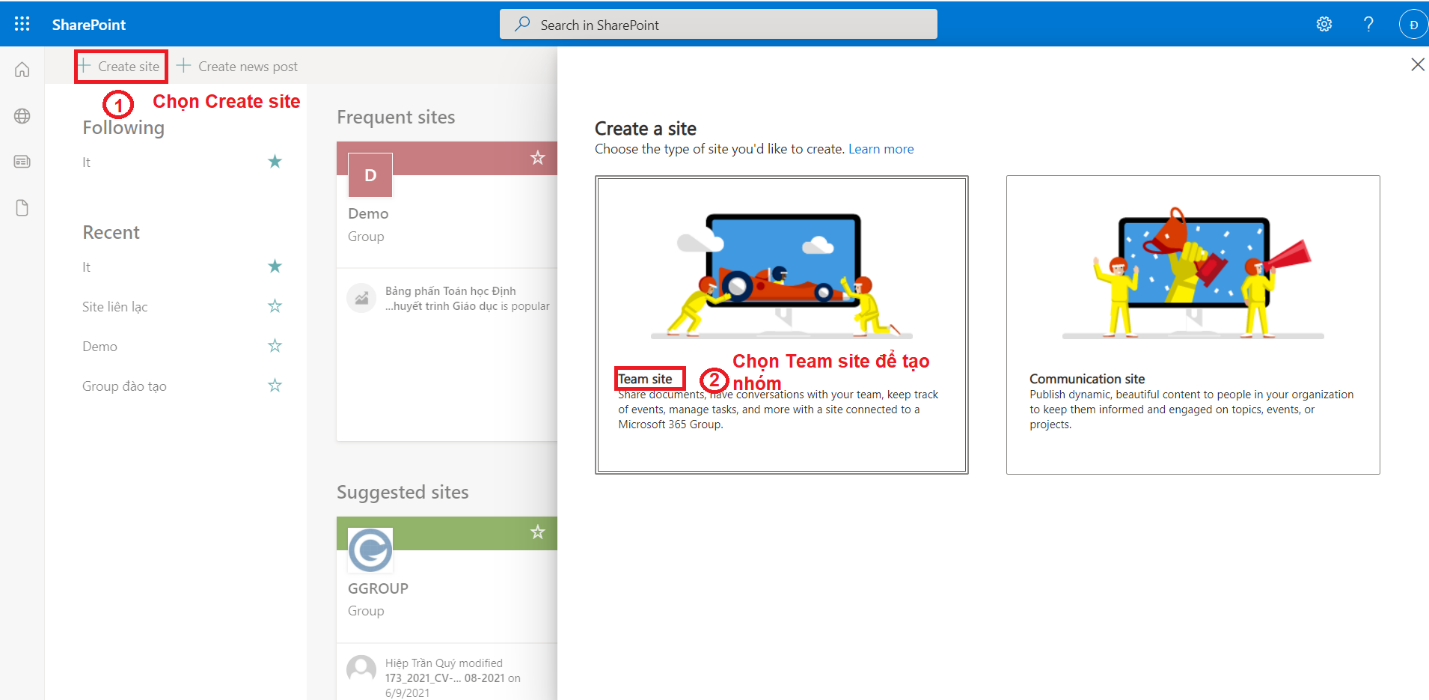Follow the Group đào tạo site
Screen dimensions: 1429x700
click(x=275, y=385)
